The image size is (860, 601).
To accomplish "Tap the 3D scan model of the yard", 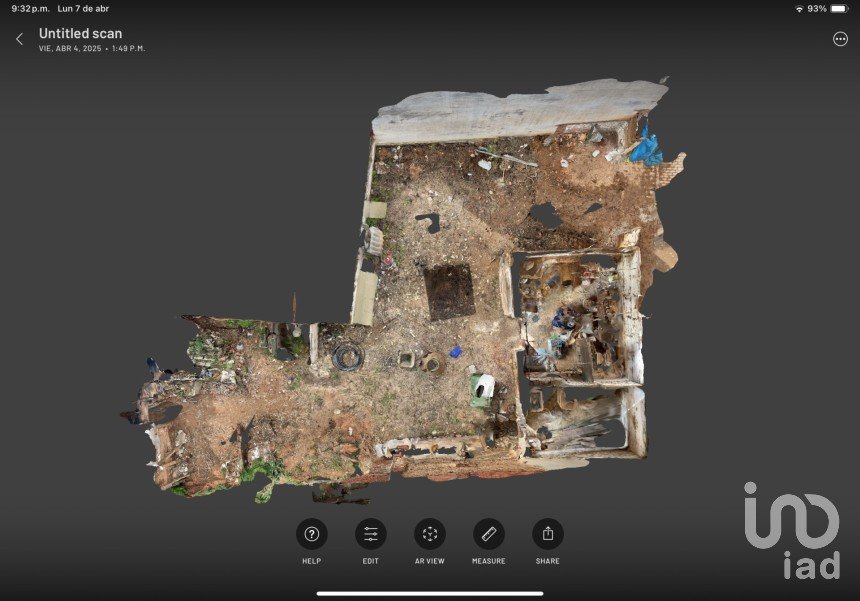I will point(403,291).
